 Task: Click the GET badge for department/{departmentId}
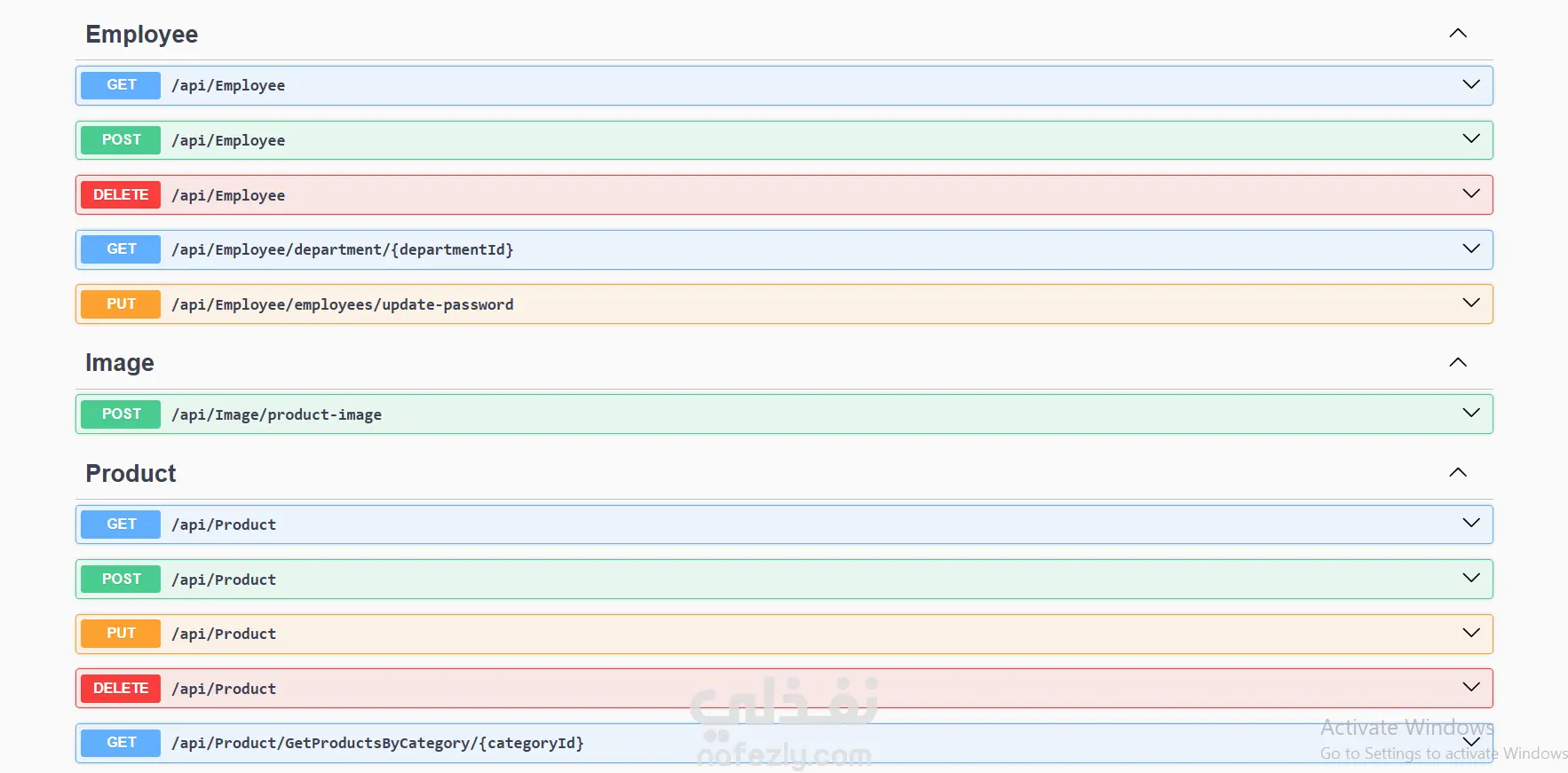coord(121,249)
